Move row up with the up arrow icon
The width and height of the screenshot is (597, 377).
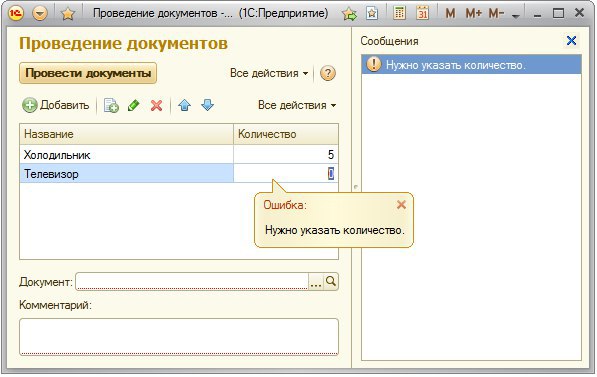(185, 105)
